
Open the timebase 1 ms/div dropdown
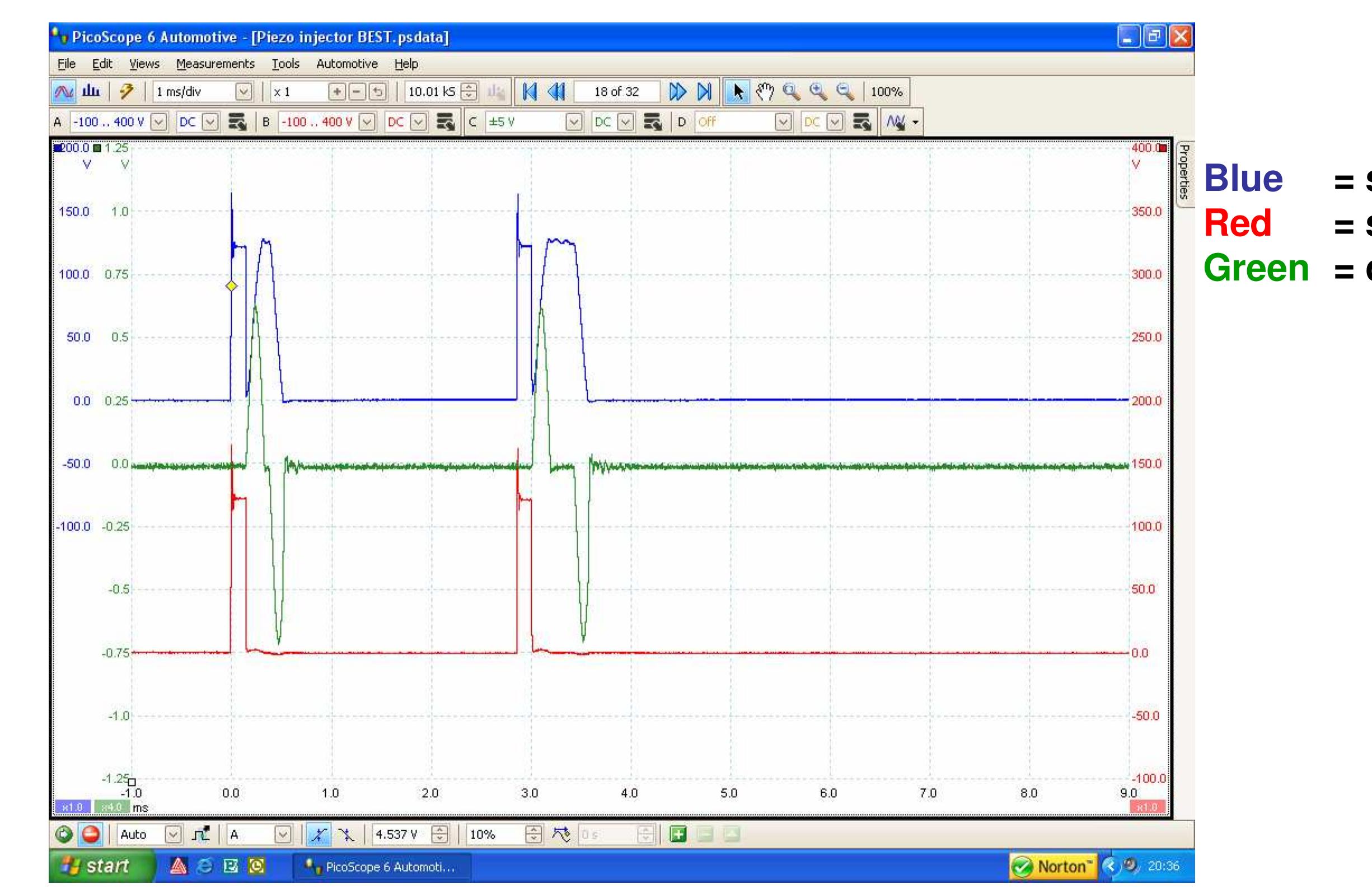pos(244,91)
